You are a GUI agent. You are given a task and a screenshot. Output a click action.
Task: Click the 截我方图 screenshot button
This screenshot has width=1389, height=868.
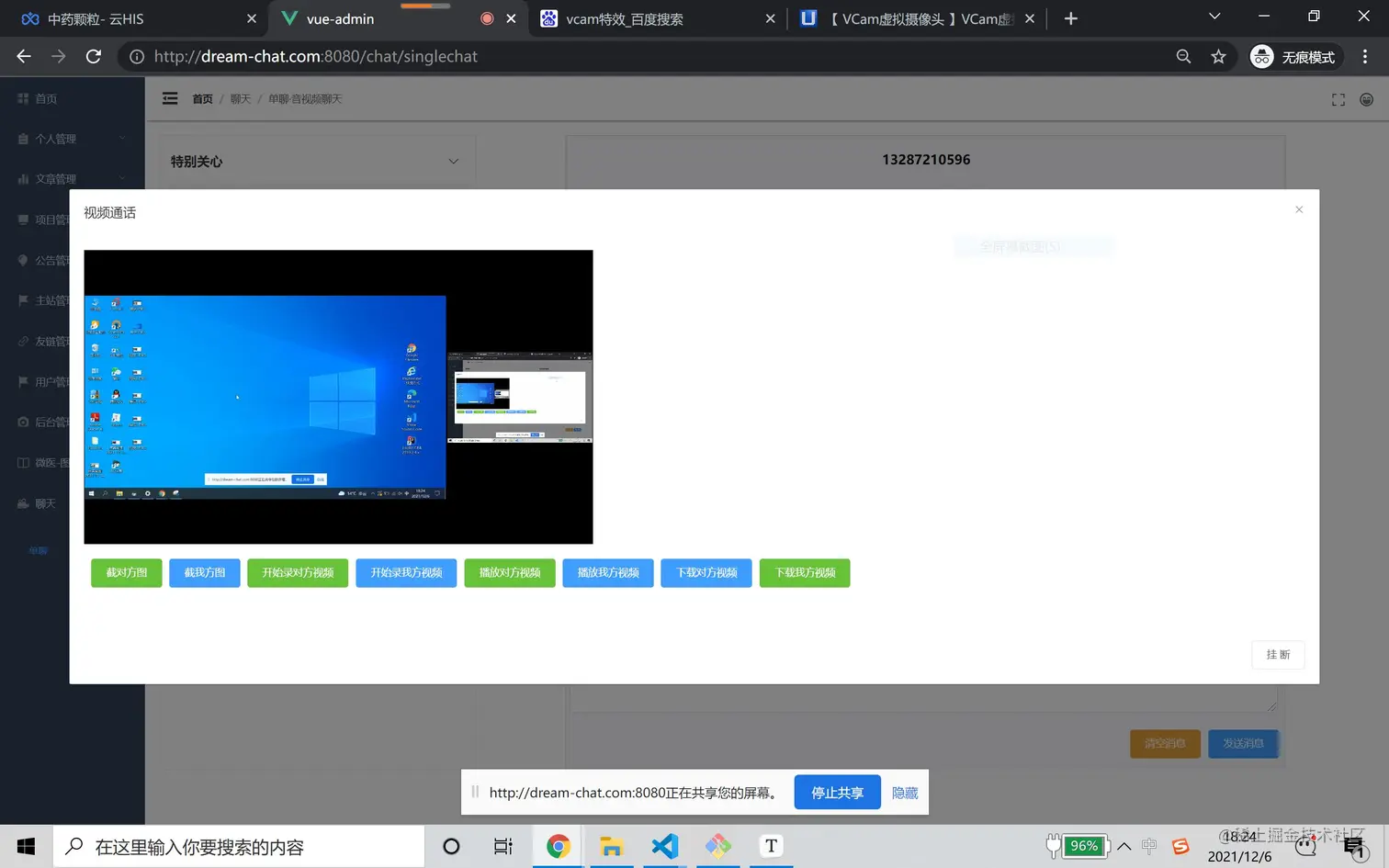pyautogui.click(x=205, y=572)
